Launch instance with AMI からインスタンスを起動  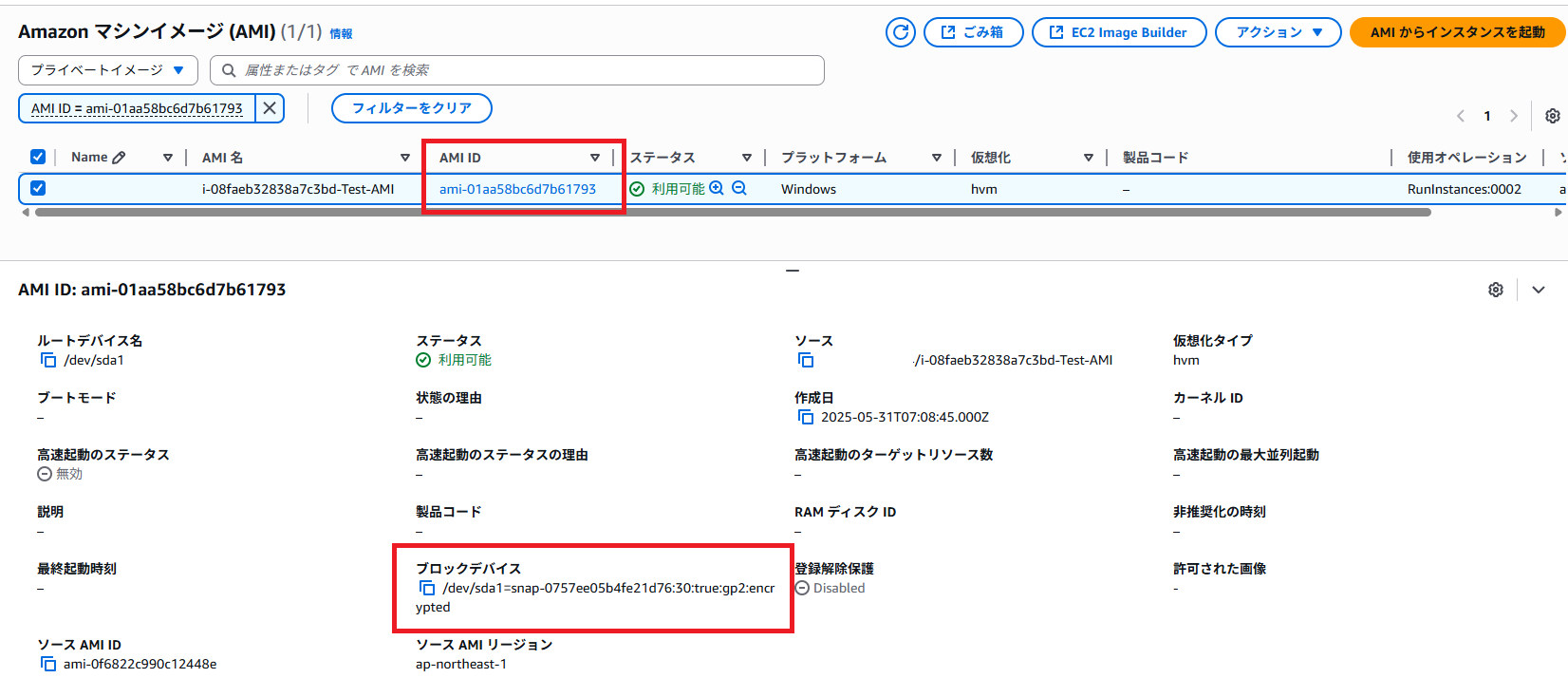click(1458, 32)
